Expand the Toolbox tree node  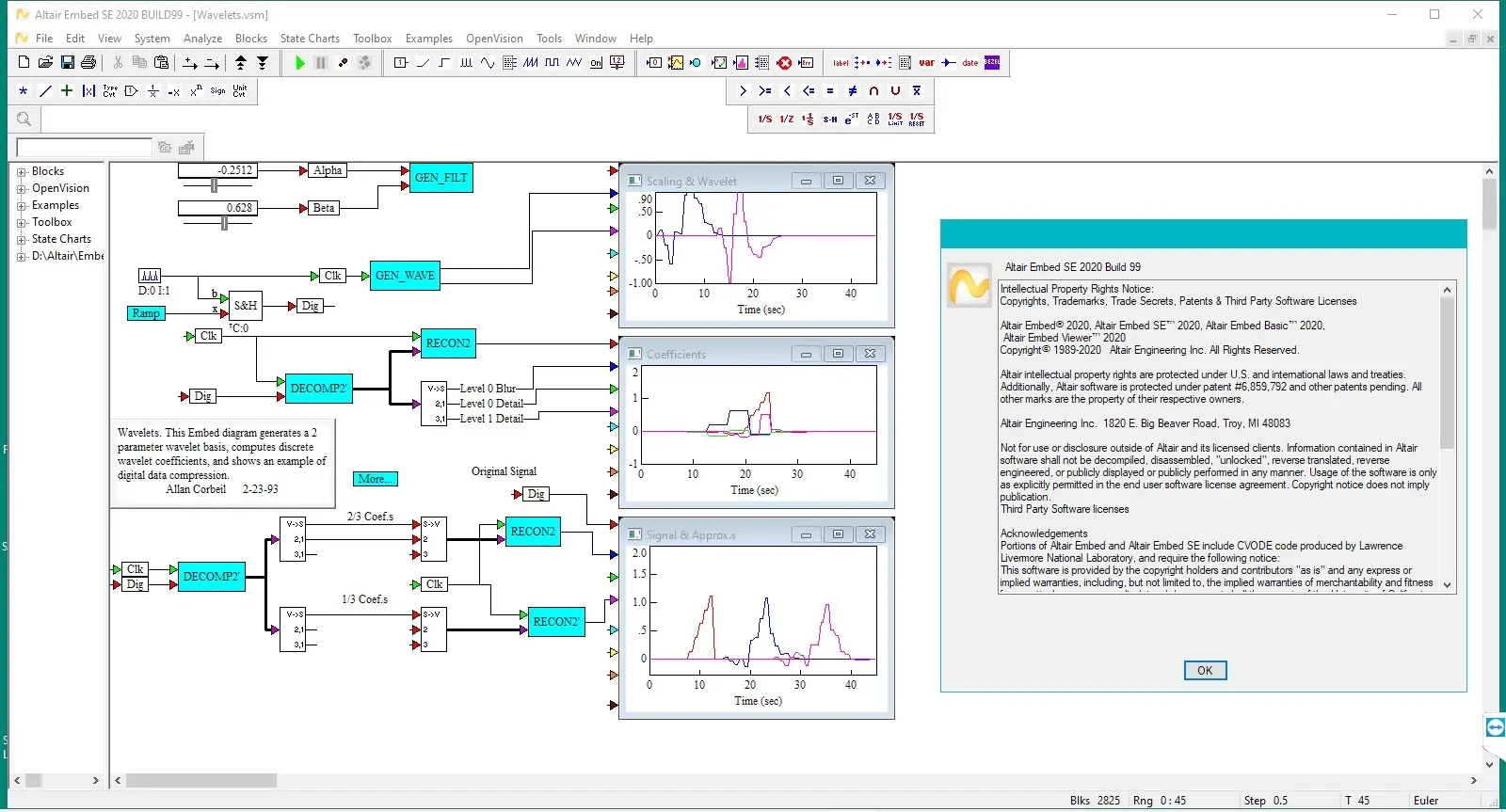(x=22, y=223)
